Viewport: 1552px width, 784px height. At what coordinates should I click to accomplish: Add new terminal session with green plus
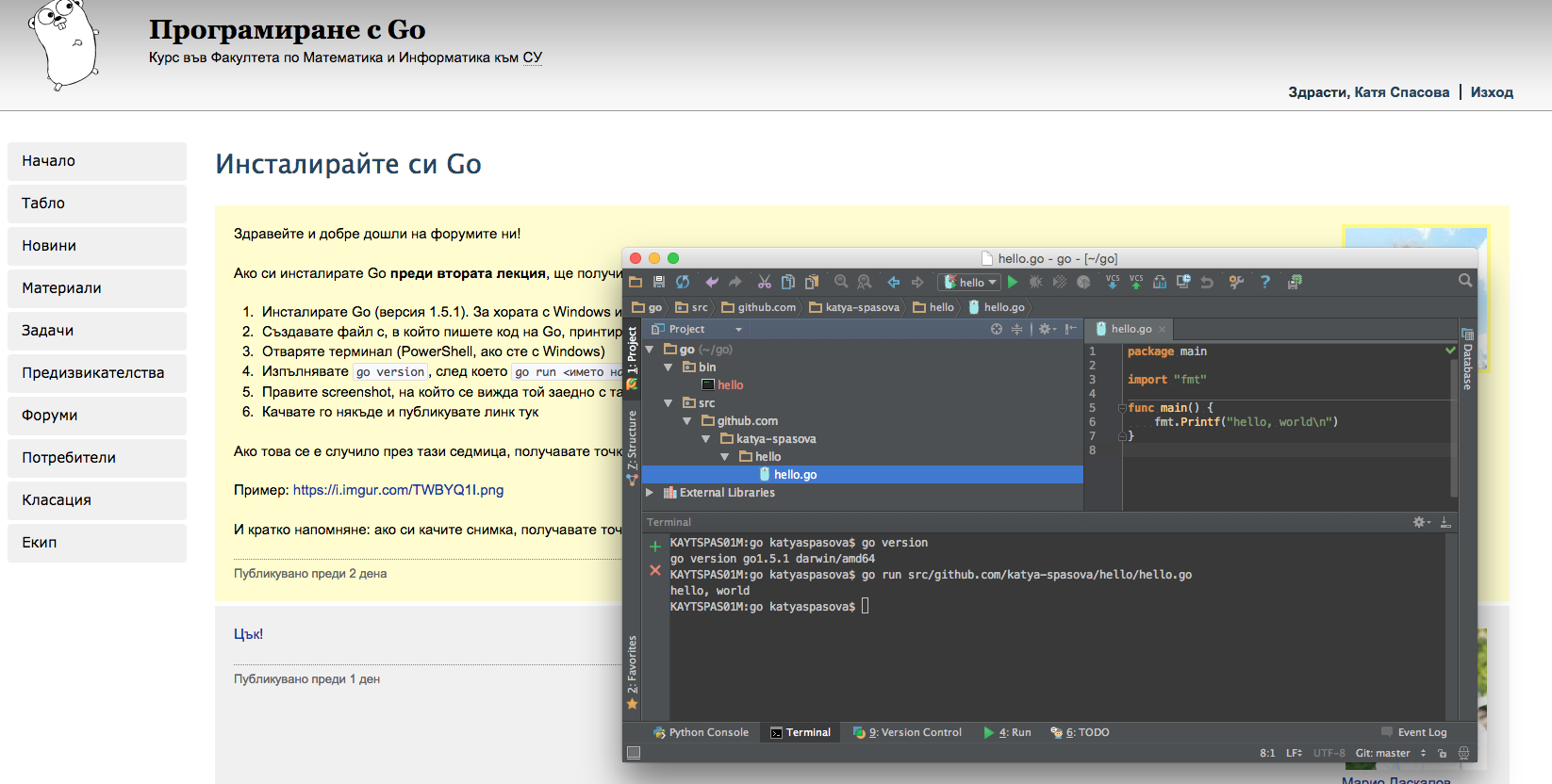[655, 547]
